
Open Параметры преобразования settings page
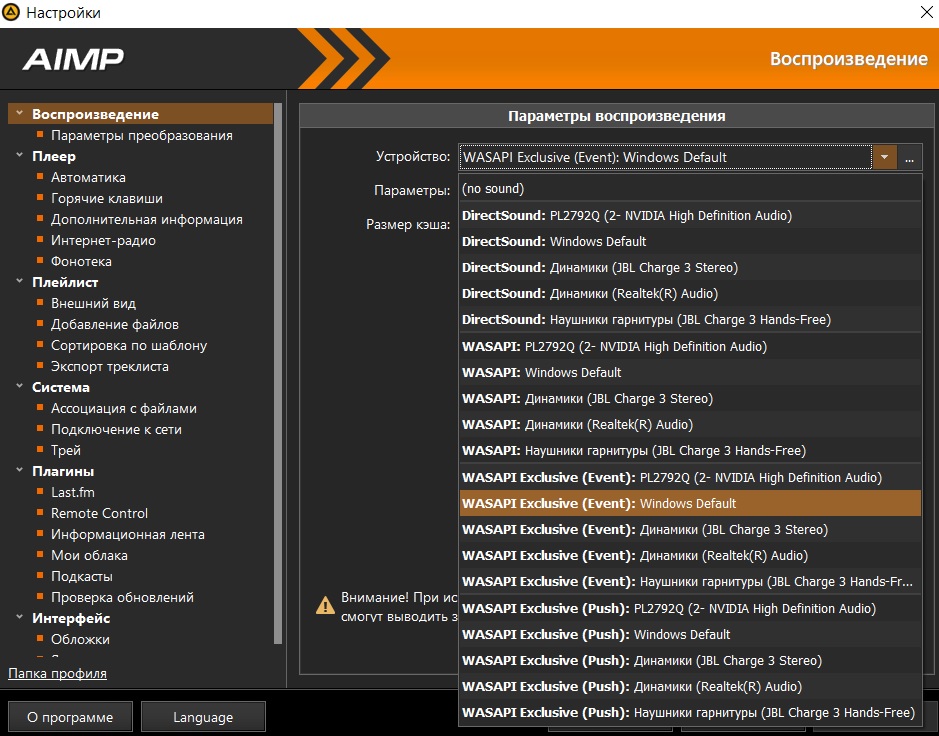(x=141, y=135)
